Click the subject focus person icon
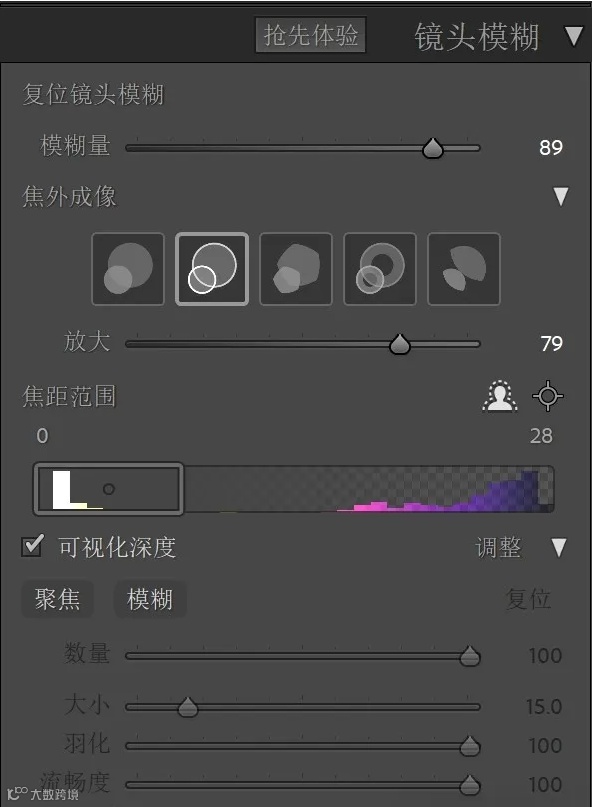 [499, 396]
